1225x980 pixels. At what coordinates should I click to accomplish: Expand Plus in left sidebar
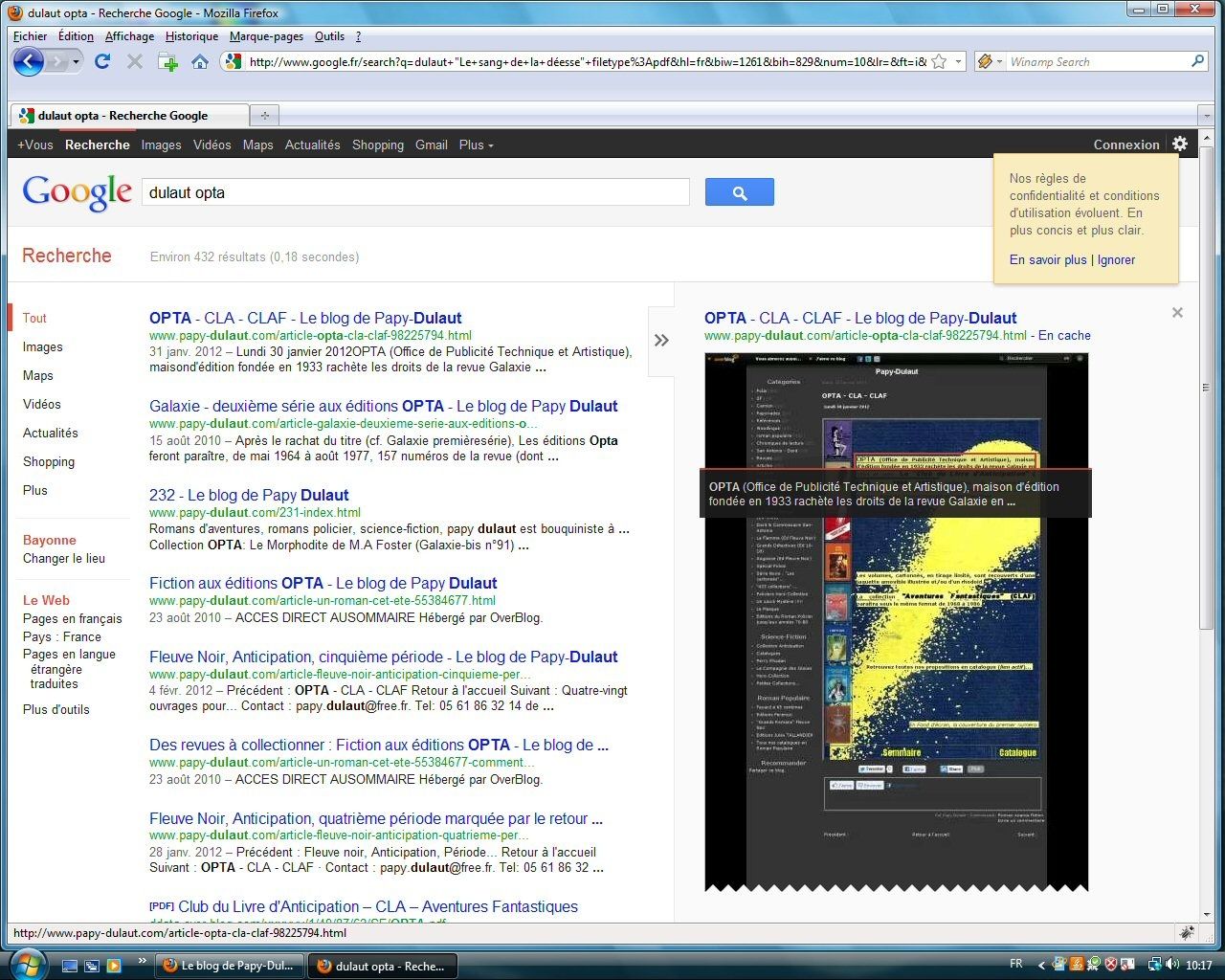tap(35, 490)
